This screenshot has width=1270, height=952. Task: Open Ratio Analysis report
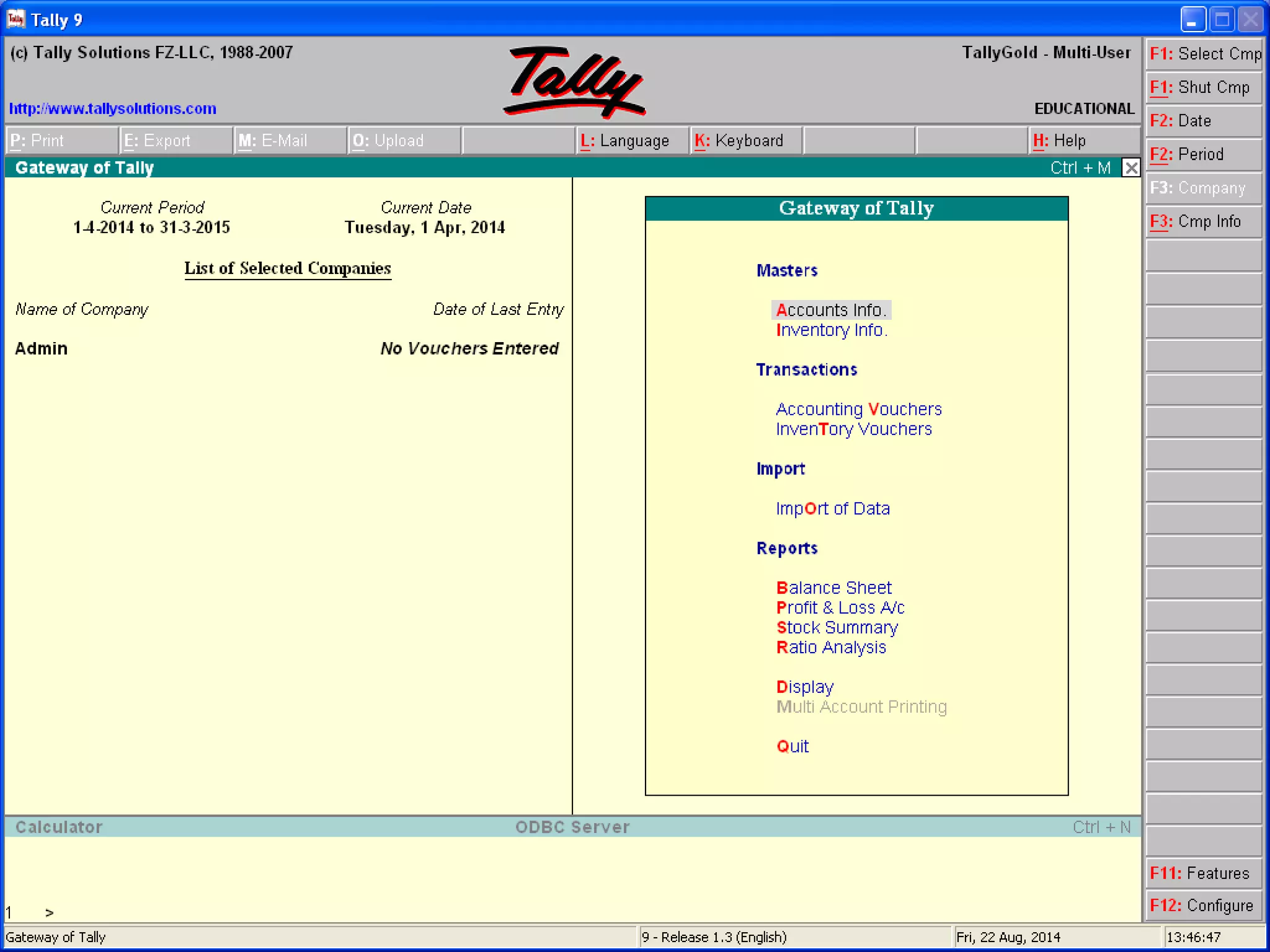(x=831, y=647)
